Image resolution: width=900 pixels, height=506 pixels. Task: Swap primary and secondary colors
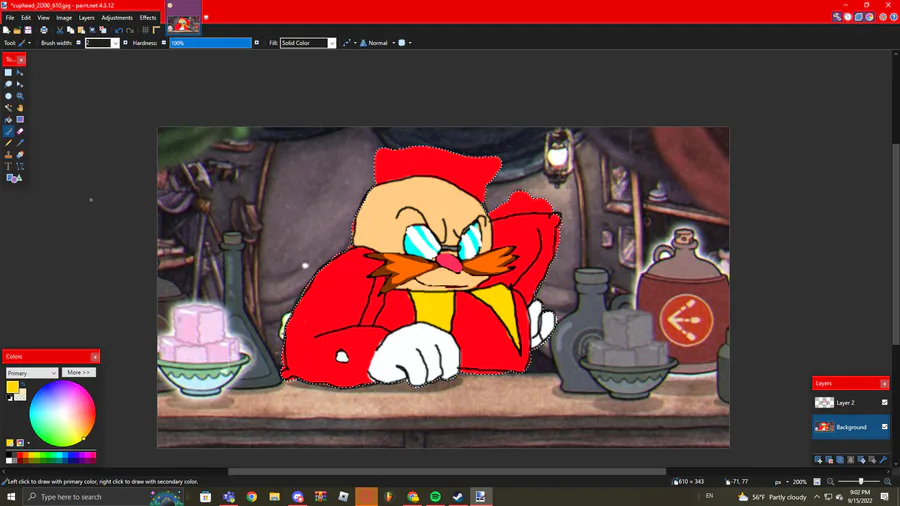23,384
